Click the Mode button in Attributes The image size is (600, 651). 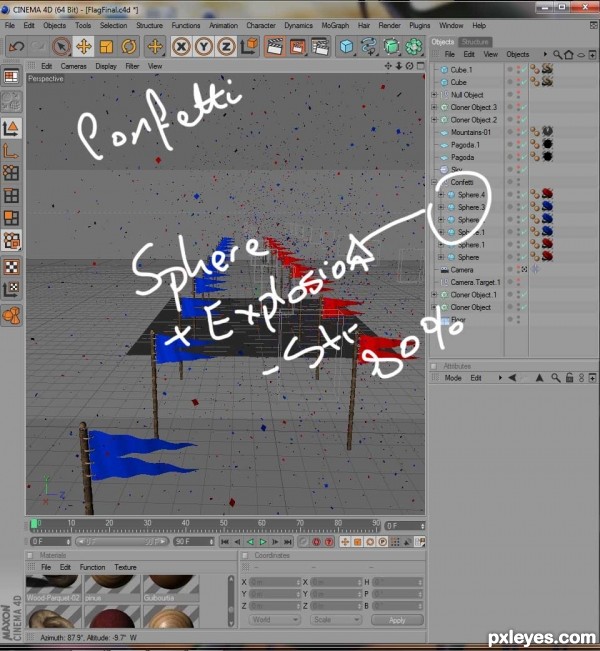pyautogui.click(x=453, y=378)
